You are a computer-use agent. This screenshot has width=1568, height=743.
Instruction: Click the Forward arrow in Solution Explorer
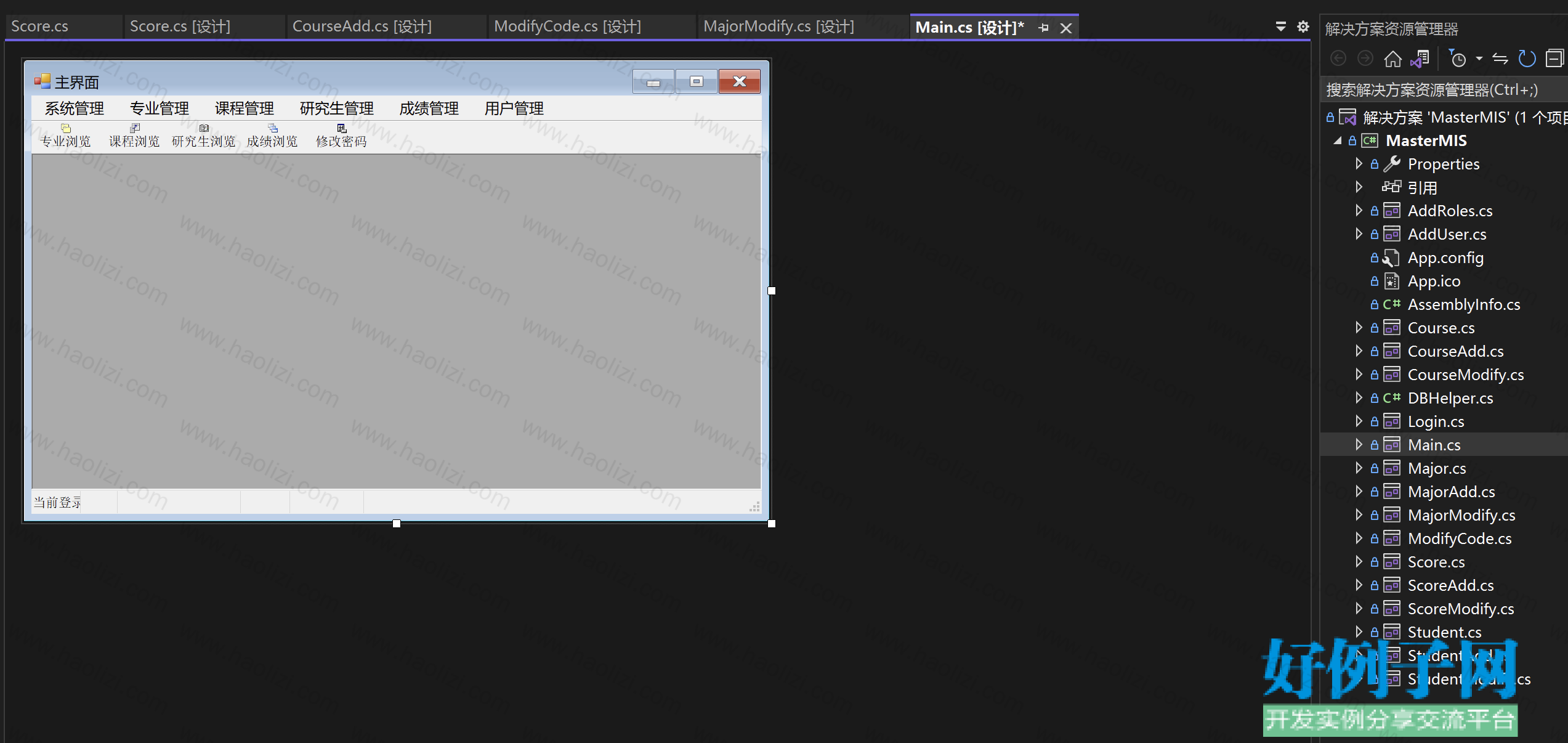pyautogui.click(x=1365, y=59)
